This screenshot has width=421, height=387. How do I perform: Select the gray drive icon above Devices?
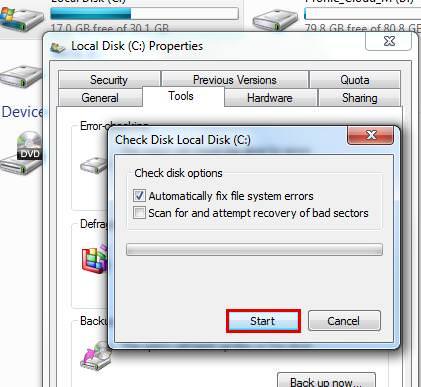click(21, 77)
